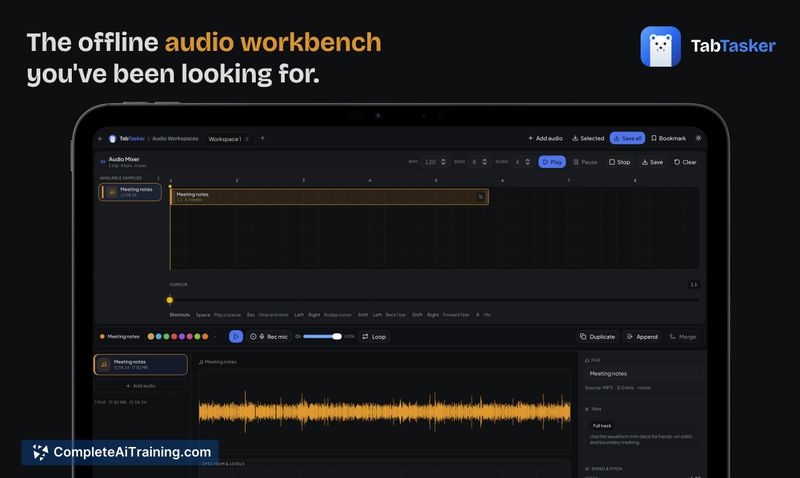Clear the mixer with the Clear button
The height and width of the screenshot is (478, 800).
[685, 162]
